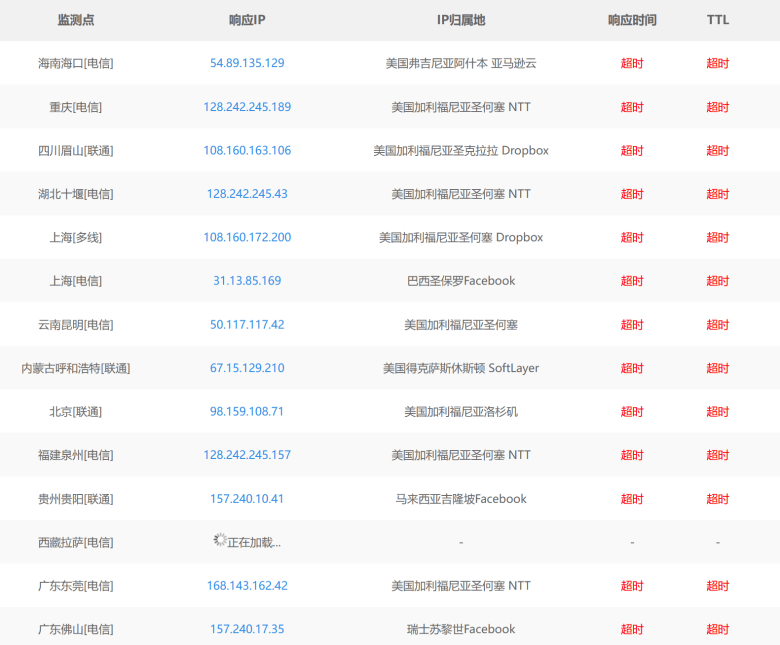780x645 pixels.
Task: Open IP link 50.117.117.42
Action: 247,325
